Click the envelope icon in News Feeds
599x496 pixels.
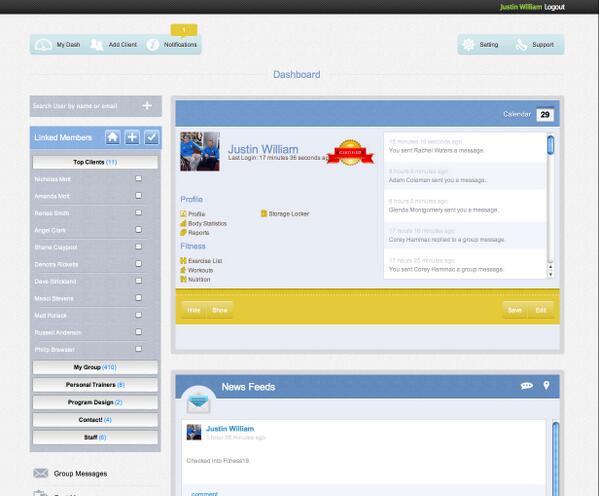pos(198,404)
